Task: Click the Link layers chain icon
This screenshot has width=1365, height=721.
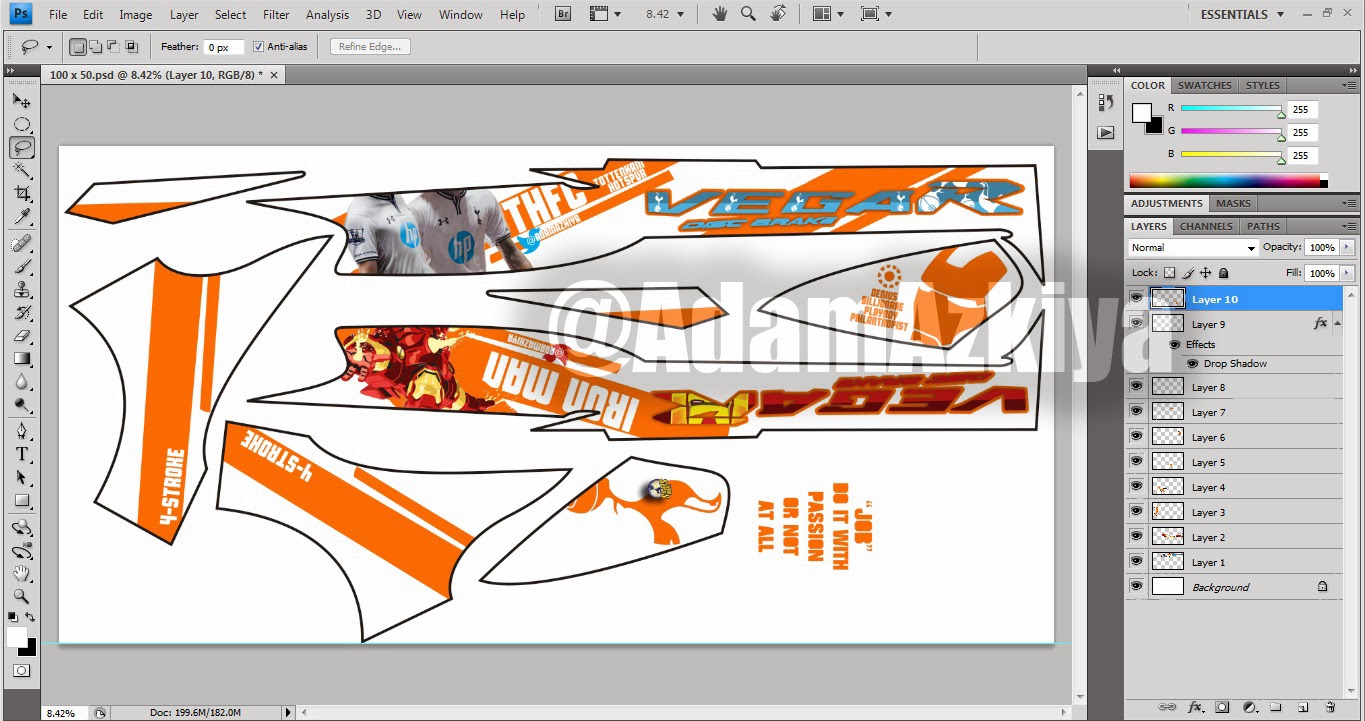Action: (1167, 707)
